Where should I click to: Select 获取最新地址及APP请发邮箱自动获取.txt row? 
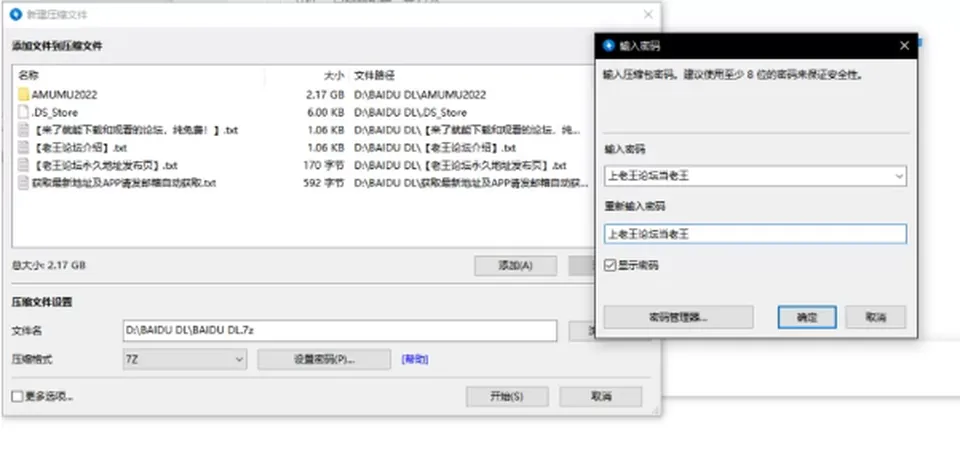303,183
